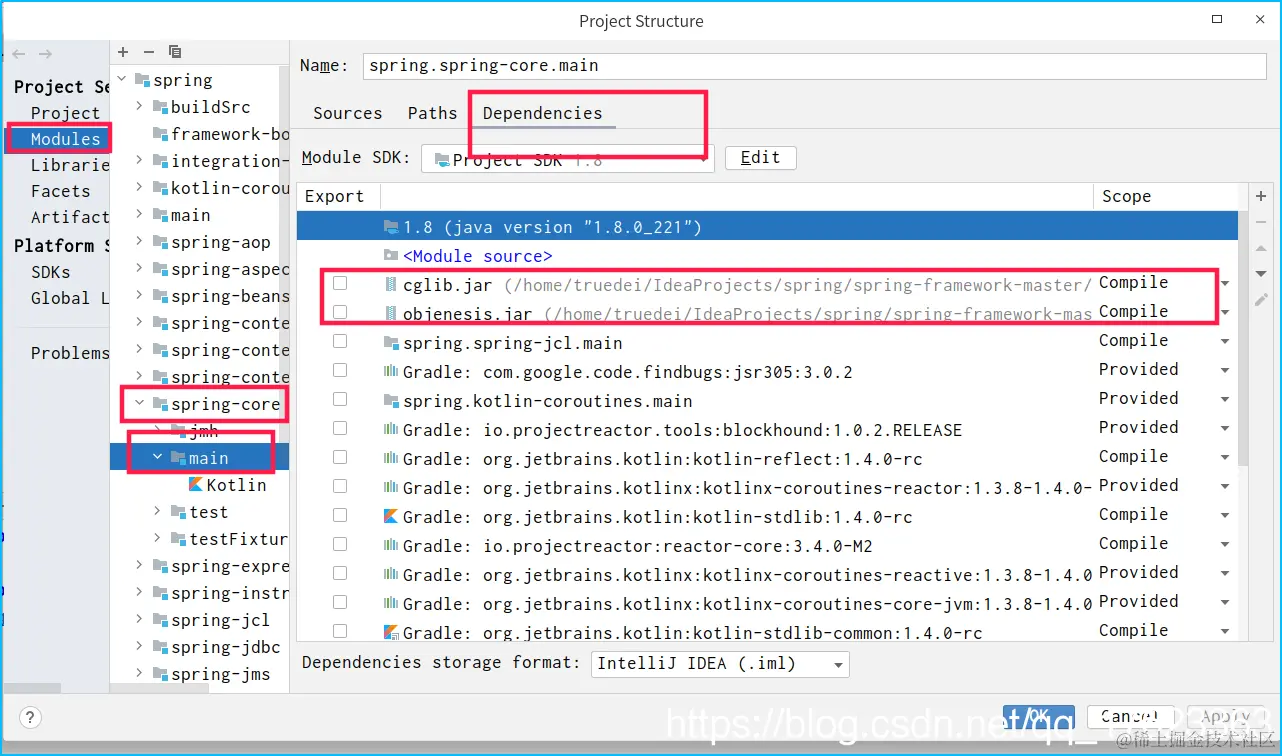This screenshot has width=1282, height=756.
Task: Click the dependencies list vertical scrollbar
Action: [x=1243, y=339]
